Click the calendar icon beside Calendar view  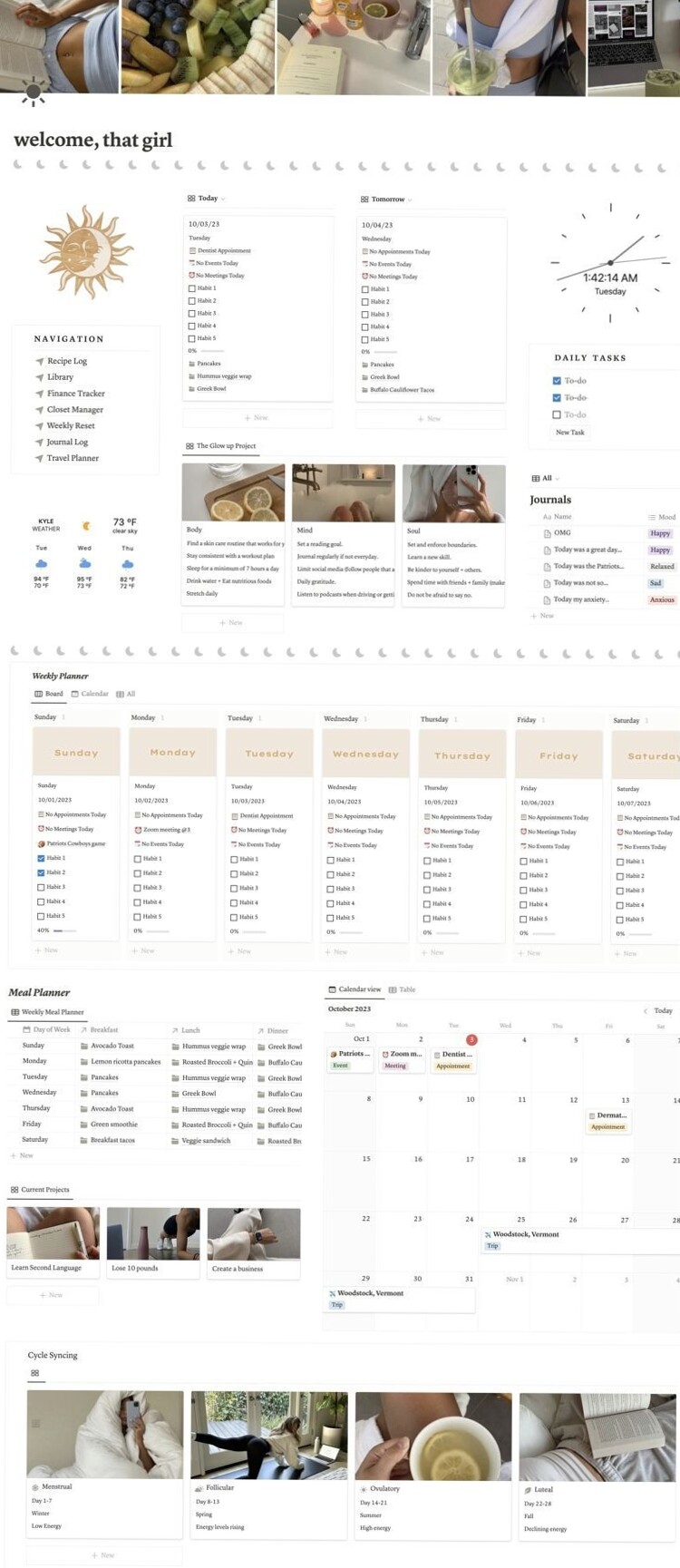[332, 989]
